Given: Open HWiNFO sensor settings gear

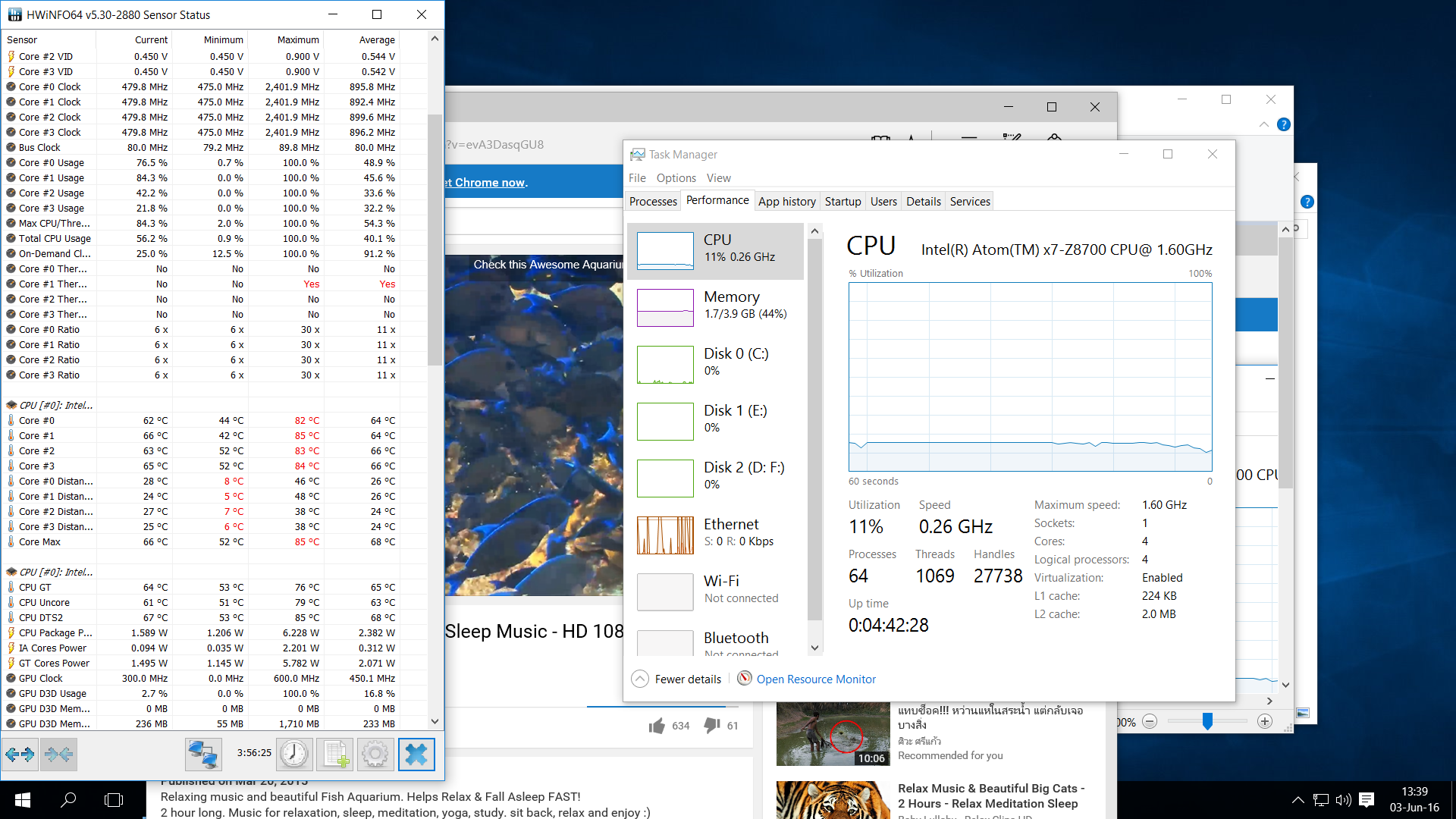Looking at the screenshot, I should pos(375,755).
